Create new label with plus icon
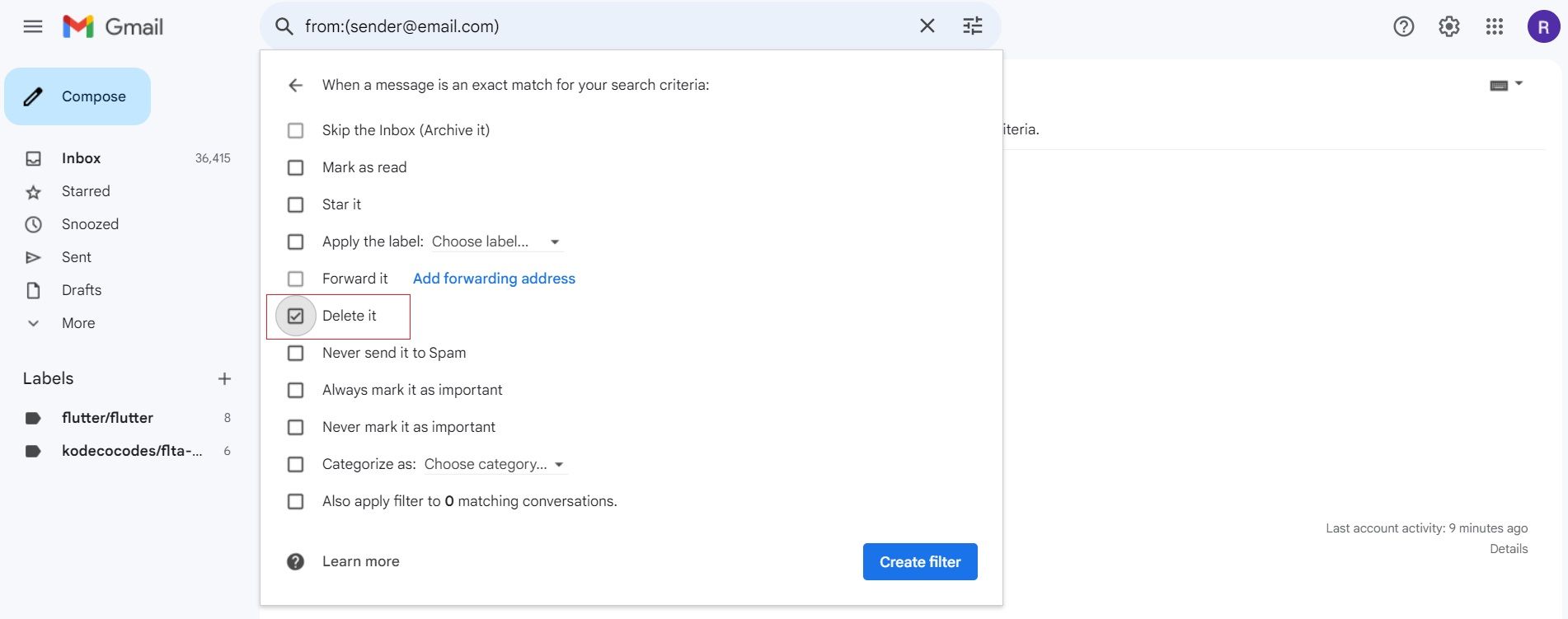This screenshot has width=1568, height=619. click(x=224, y=378)
